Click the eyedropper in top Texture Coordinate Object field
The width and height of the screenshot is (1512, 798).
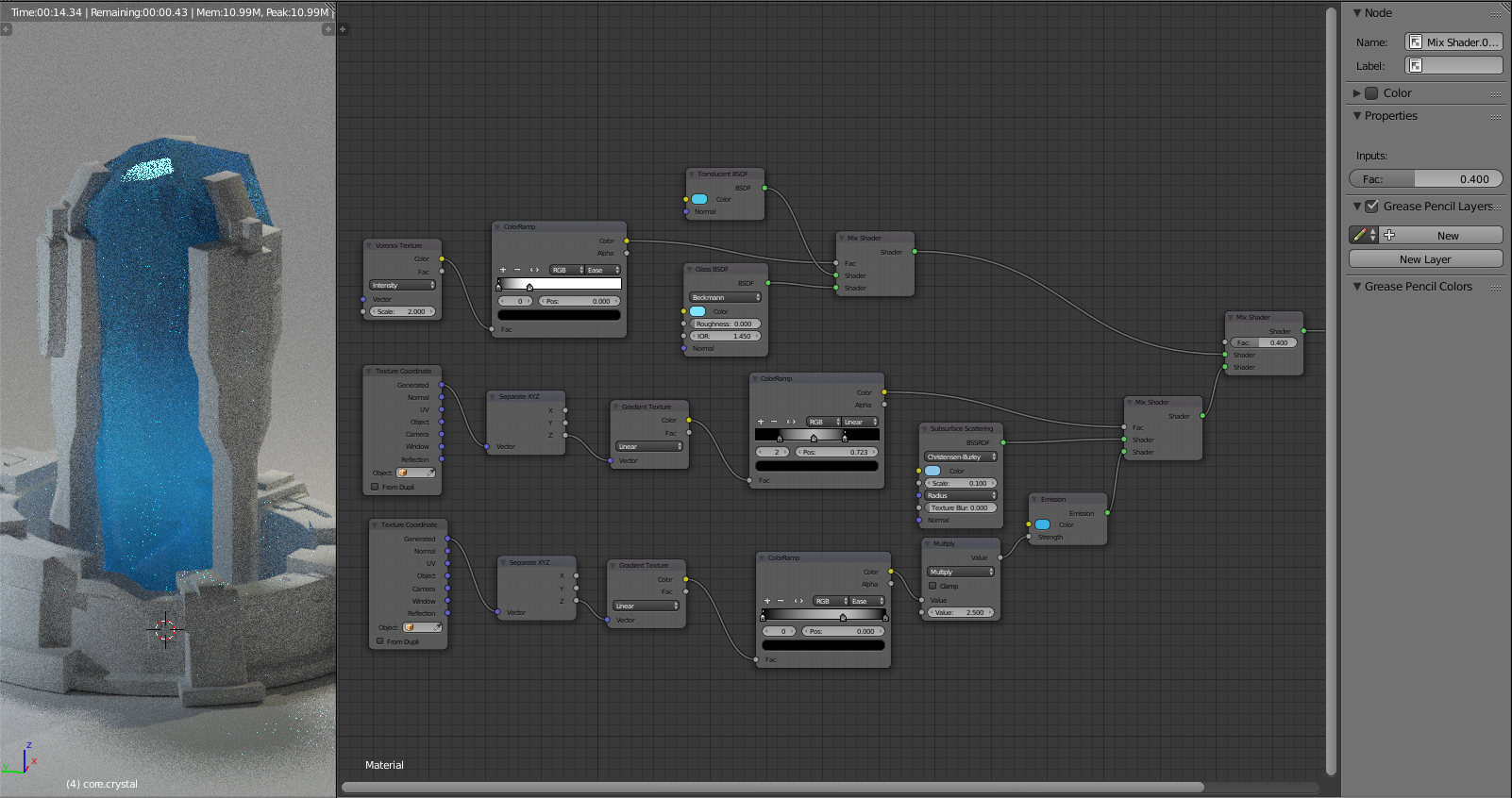tap(430, 473)
